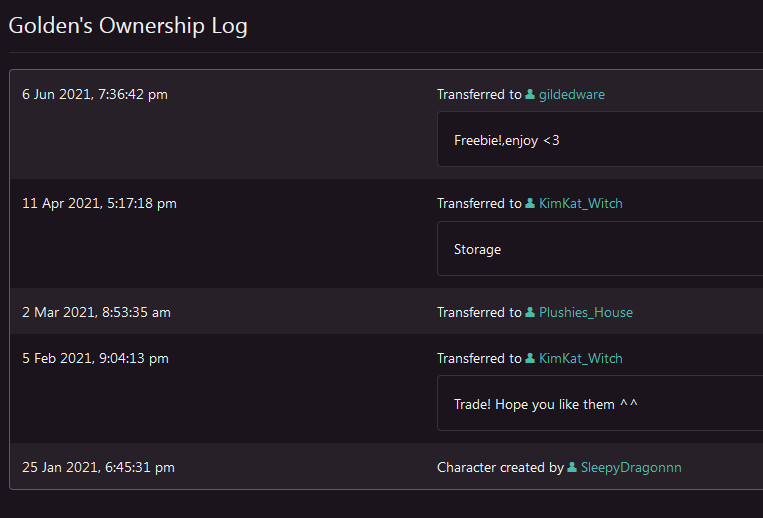The height and width of the screenshot is (518, 763).
Task: Click KimKat_Witch's user icon in 5 Feb entry
Action: click(530, 359)
